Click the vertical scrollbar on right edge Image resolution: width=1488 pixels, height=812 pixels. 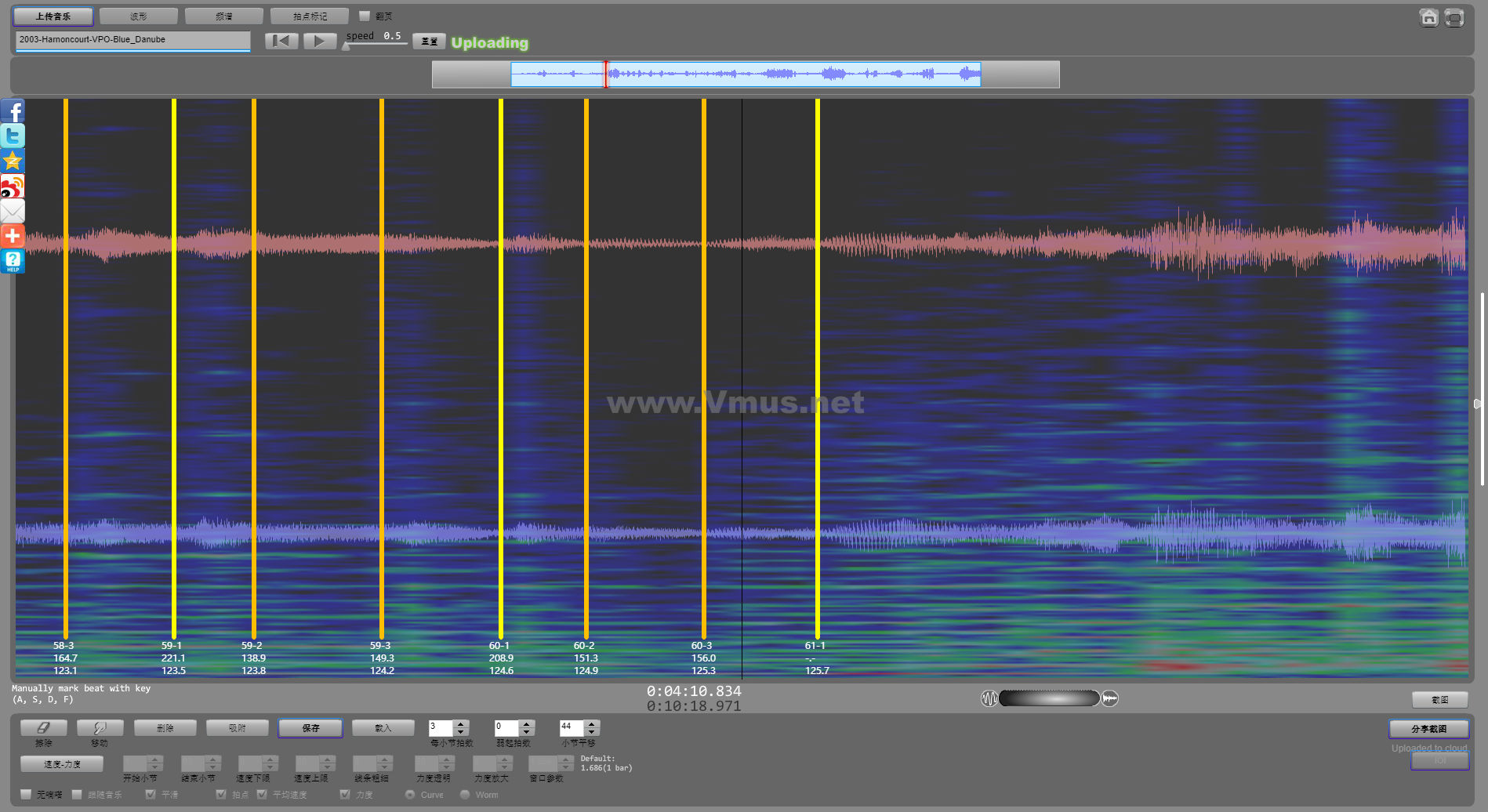[1482, 389]
